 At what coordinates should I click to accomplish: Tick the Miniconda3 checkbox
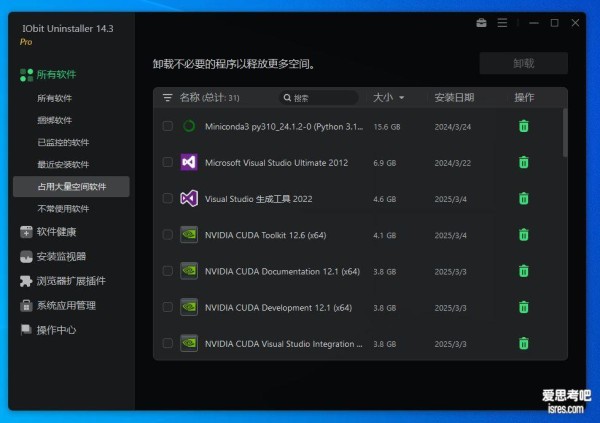168,126
